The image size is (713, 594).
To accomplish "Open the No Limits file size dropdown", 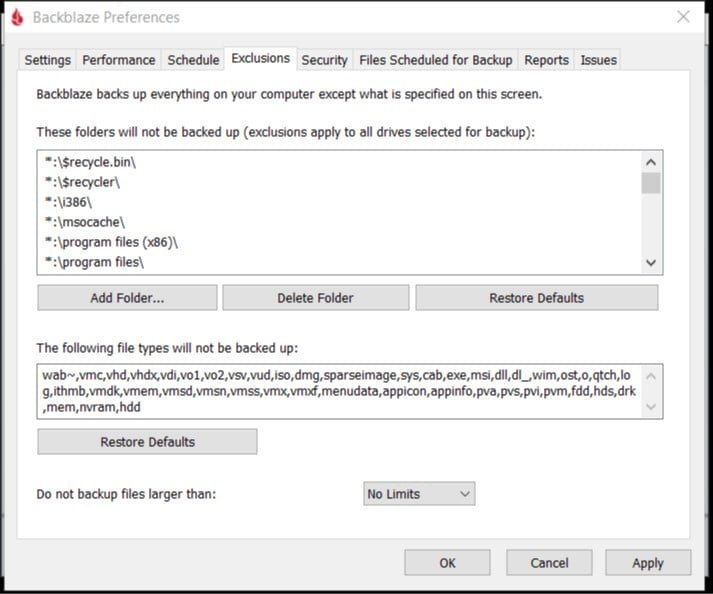I will pos(419,494).
